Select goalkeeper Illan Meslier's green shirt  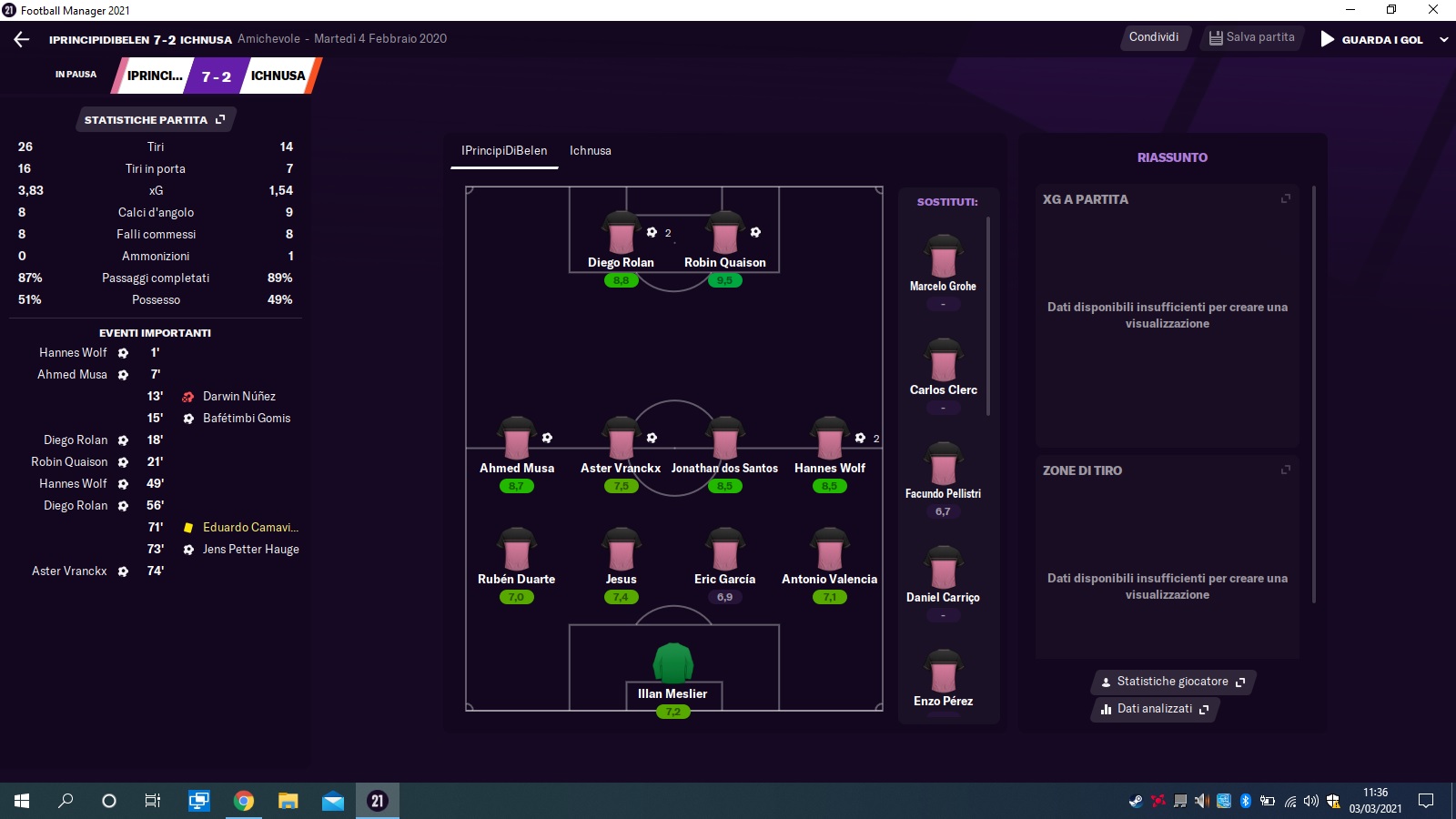(x=673, y=663)
